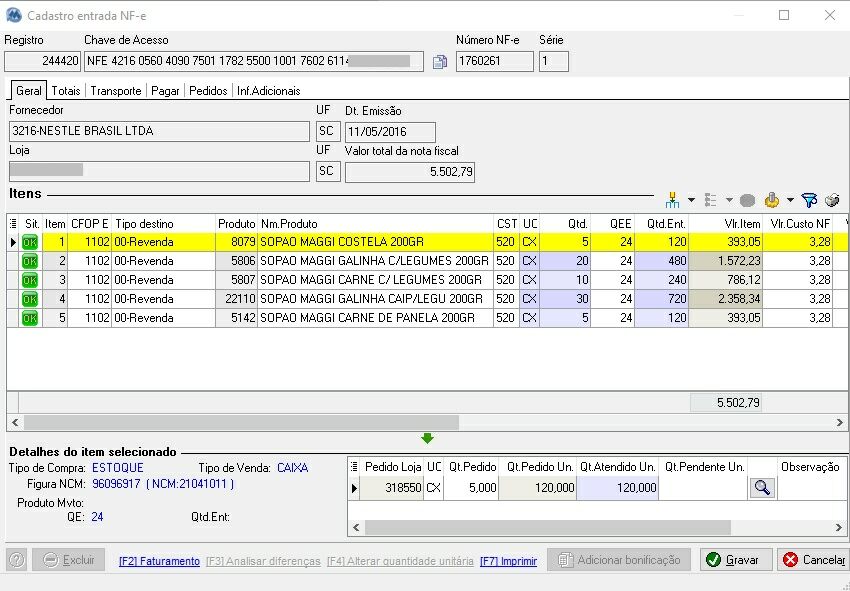Click the Chave de Acesso field
This screenshot has height=591, width=850.
coord(254,61)
